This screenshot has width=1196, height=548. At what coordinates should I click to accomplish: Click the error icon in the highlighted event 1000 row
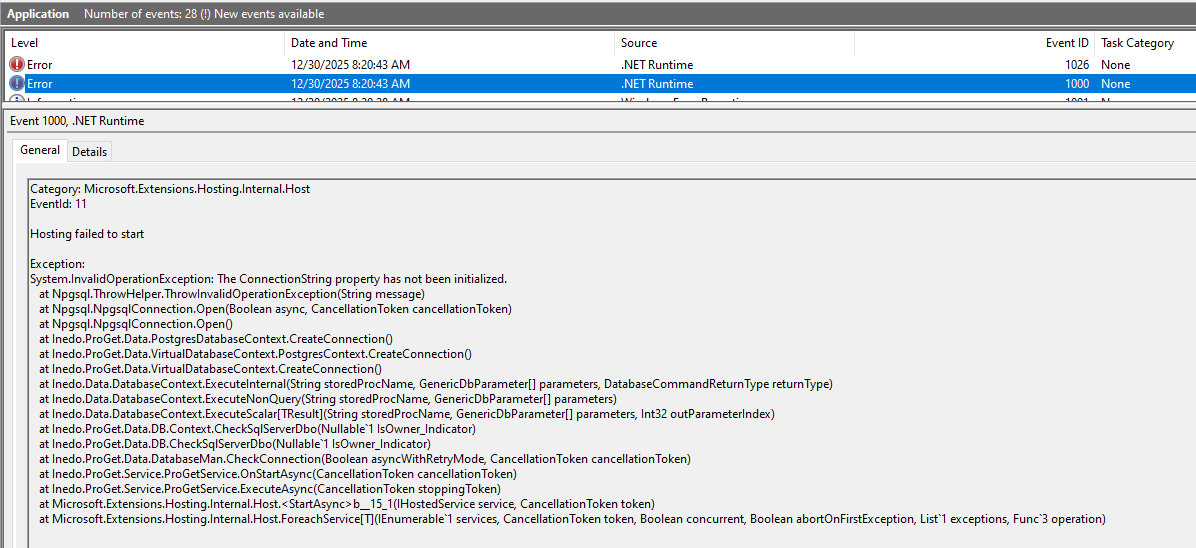17,84
